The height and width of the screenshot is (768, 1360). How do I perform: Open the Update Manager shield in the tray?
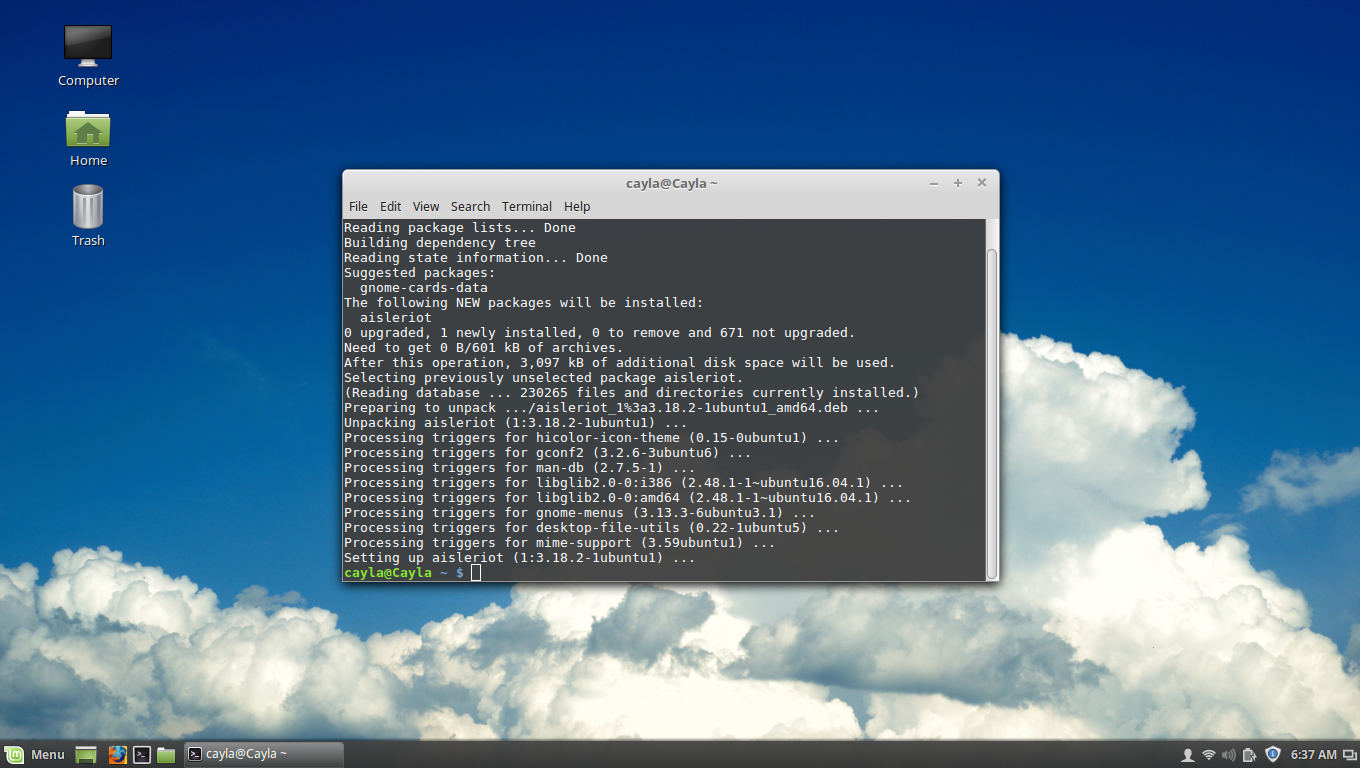click(x=1272, y=754)
